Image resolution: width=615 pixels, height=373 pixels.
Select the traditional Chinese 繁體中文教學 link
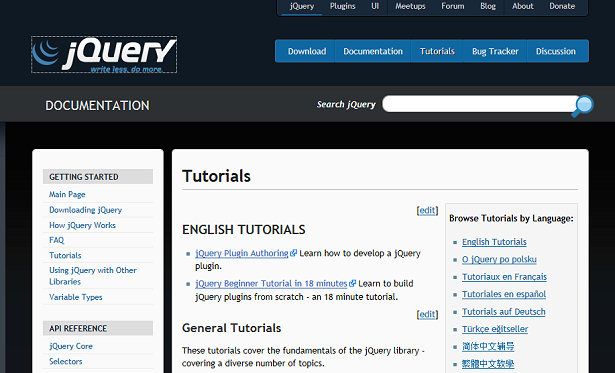[x=488, y=364]
